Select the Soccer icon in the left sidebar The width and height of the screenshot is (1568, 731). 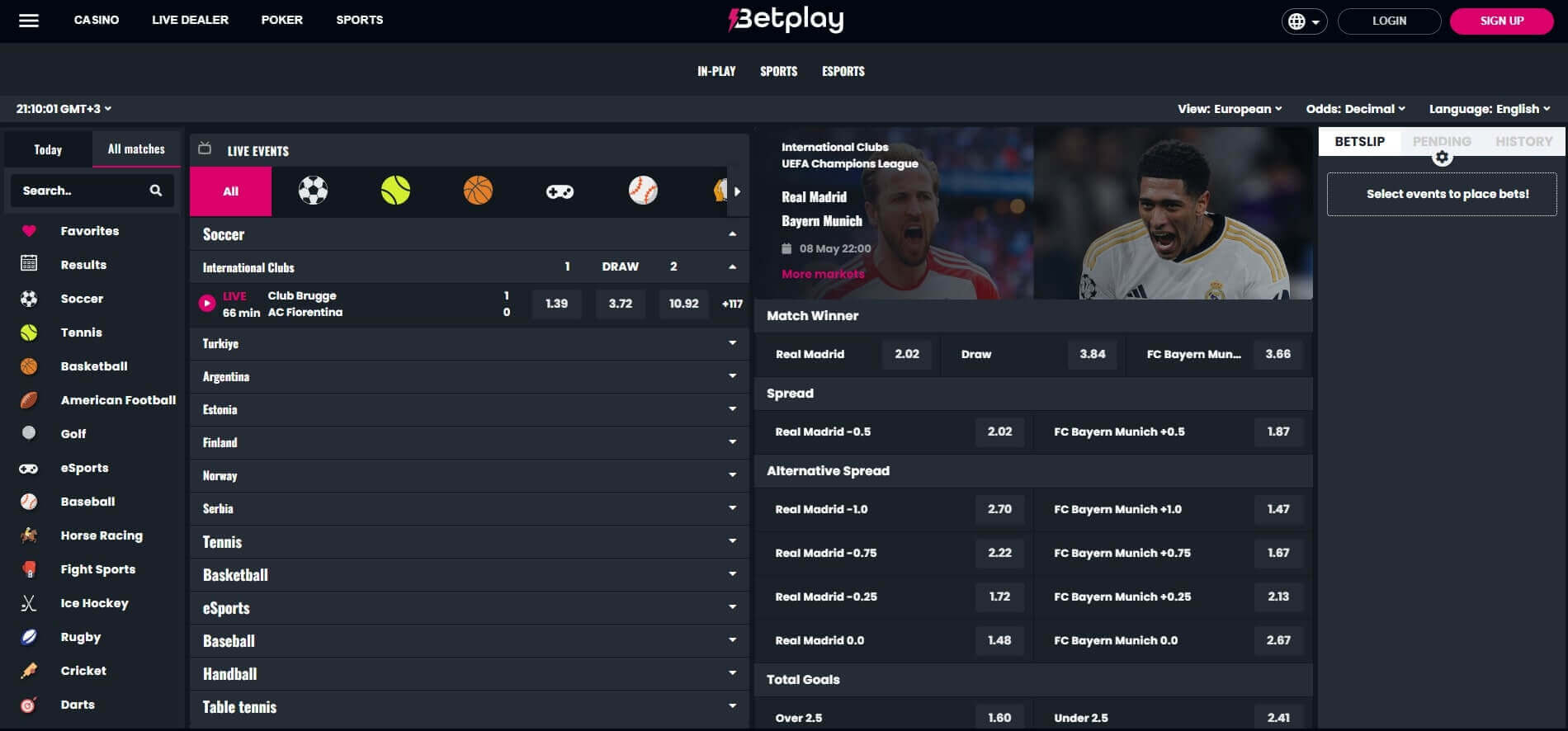click(x=30, y=299)
